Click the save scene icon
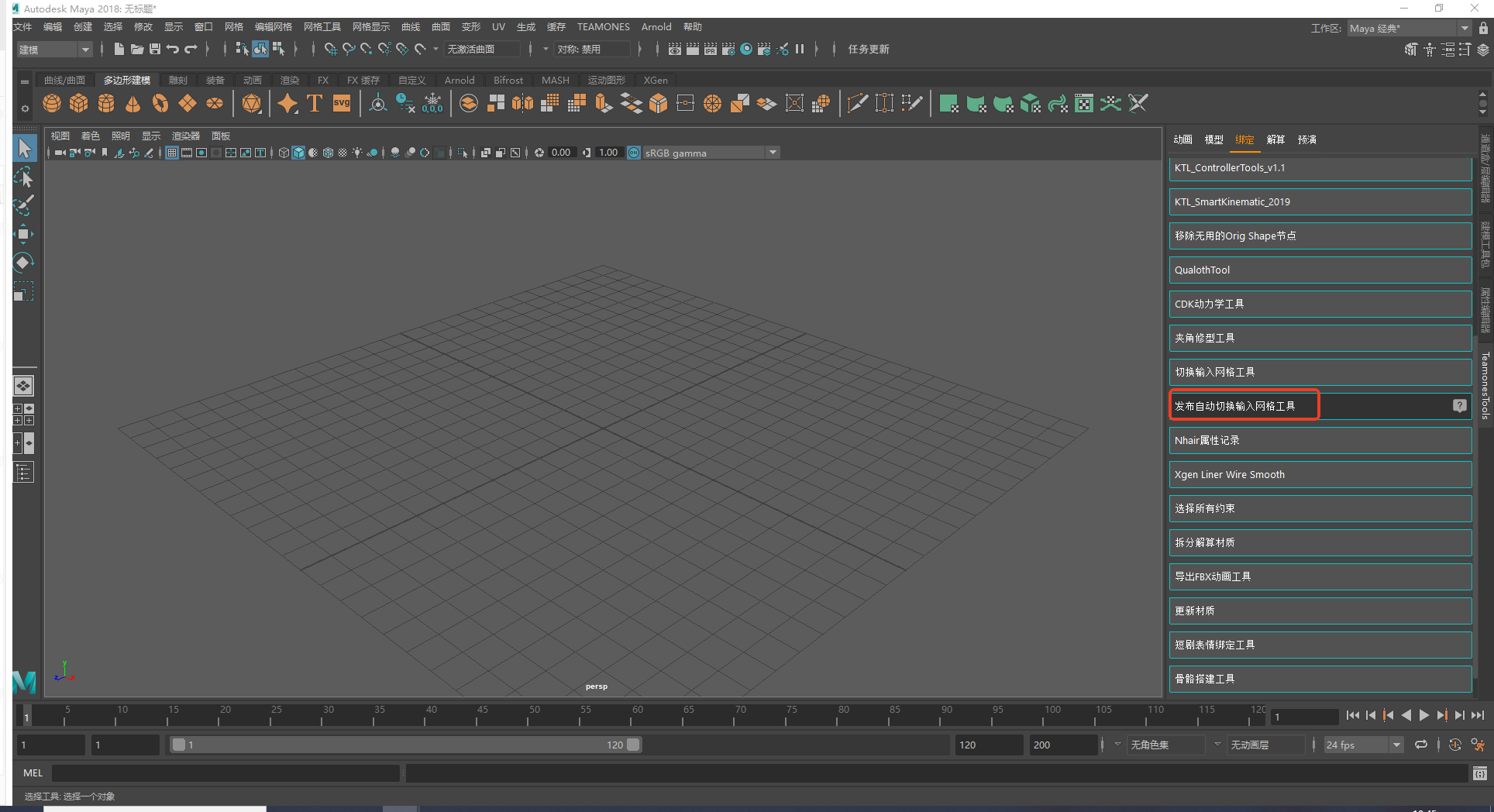The width and height of the screenshot is (1494, 812). 155,49
